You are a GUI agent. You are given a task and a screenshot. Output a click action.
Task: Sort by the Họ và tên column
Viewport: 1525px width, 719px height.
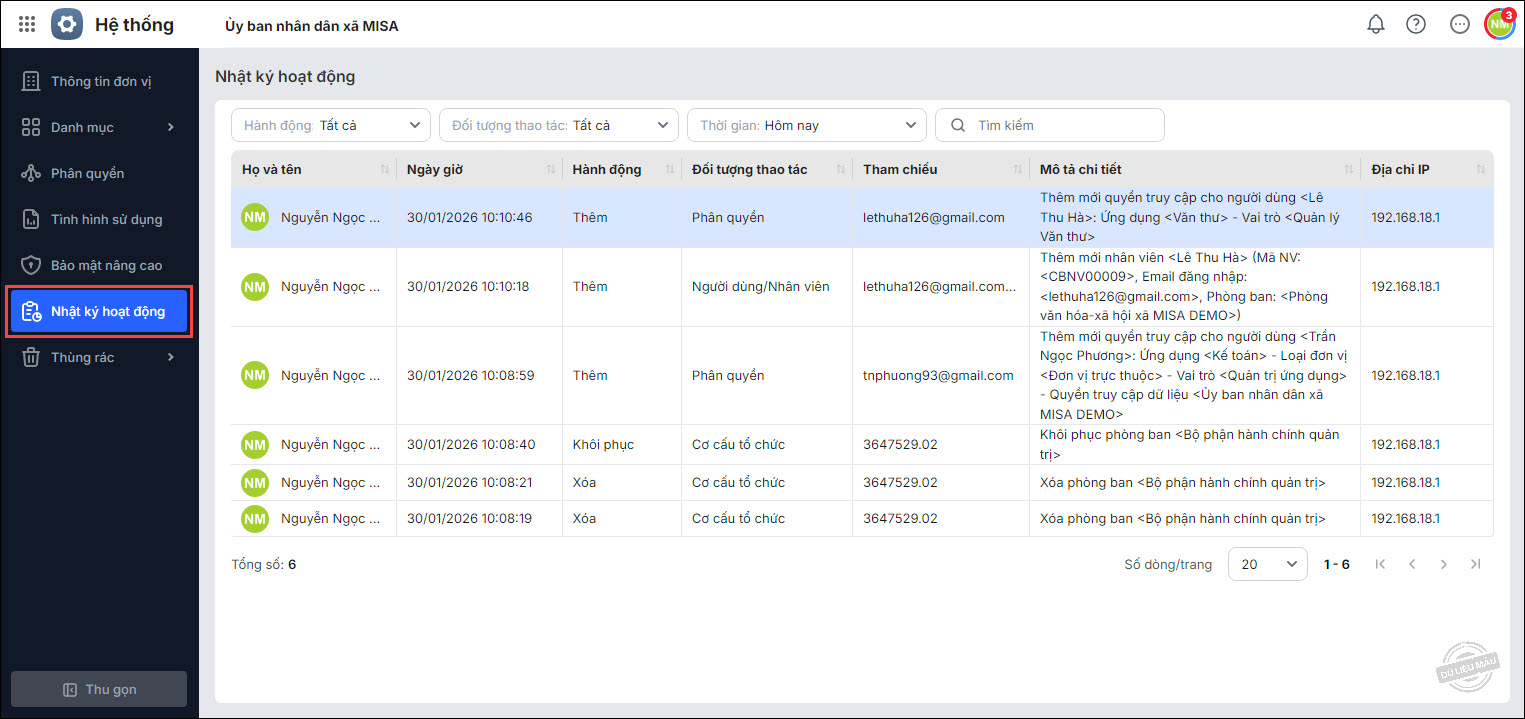click(385, 170)
